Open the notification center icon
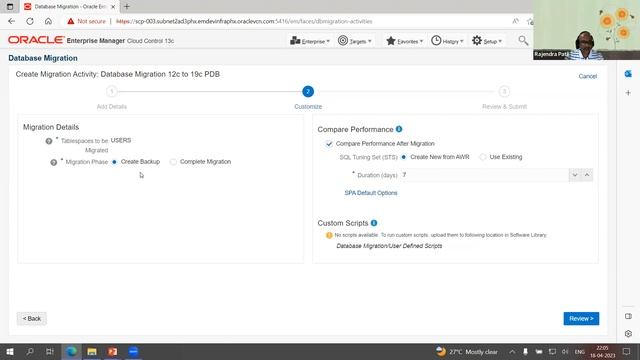This screenshot has height=360, width=640. [627, 351]
